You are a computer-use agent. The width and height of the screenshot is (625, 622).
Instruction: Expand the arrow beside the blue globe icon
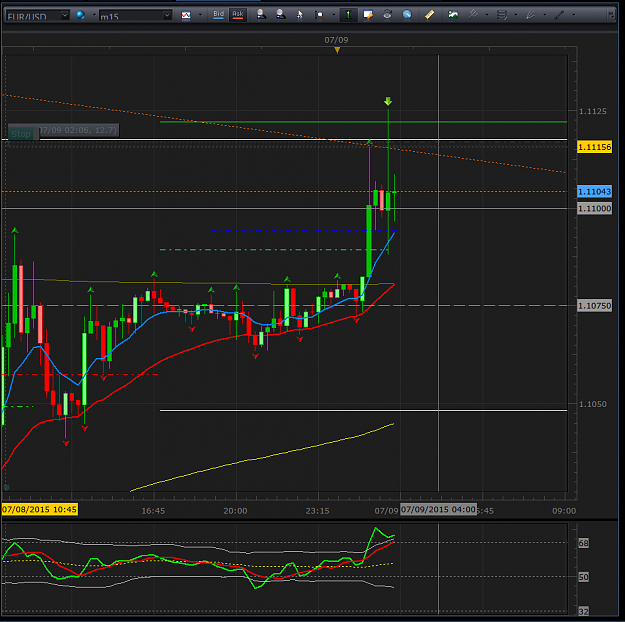[x=94, y=15]
